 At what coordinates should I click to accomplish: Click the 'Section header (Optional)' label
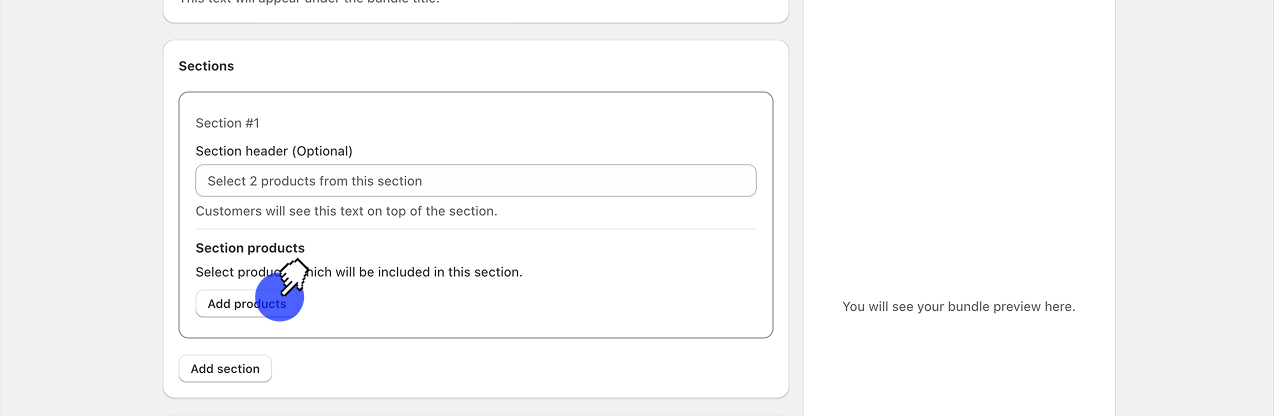pos(274,151)
